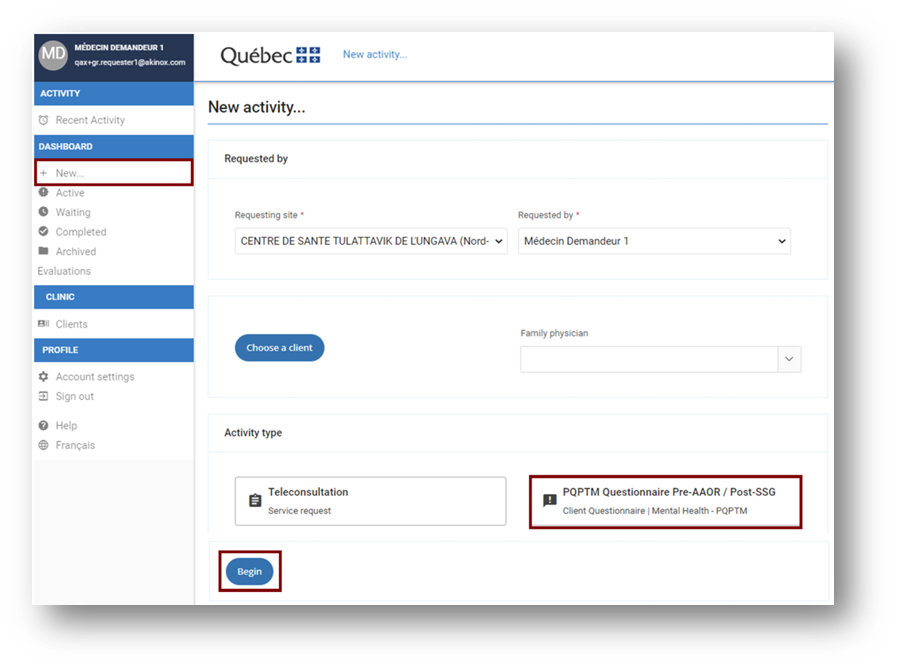Switch language to Français
The image size is (899, 670).
(x=75, y=445)
